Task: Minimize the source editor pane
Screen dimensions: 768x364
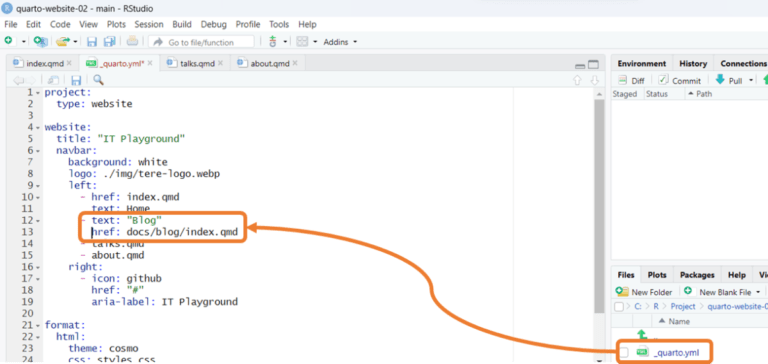Action: click(x=580, y=65)
